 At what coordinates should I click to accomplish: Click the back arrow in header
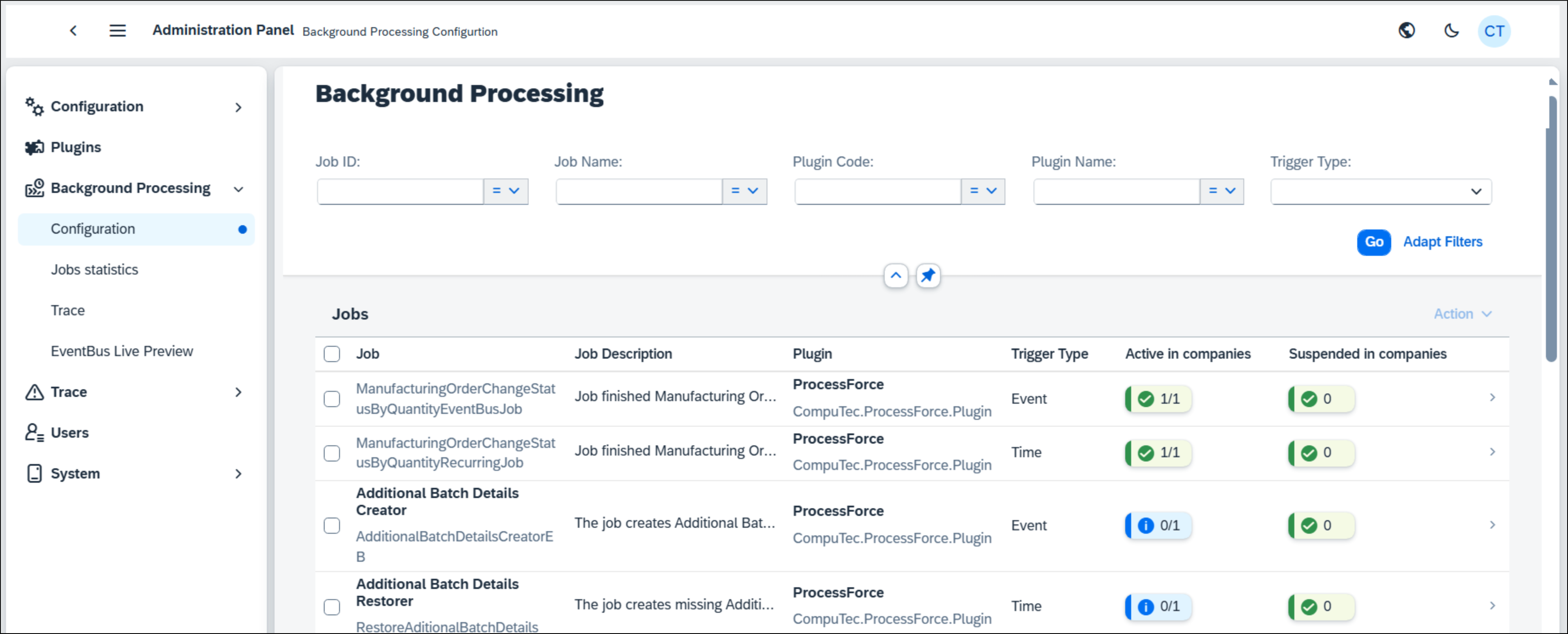pyautogui.click(x=73, y=31)
